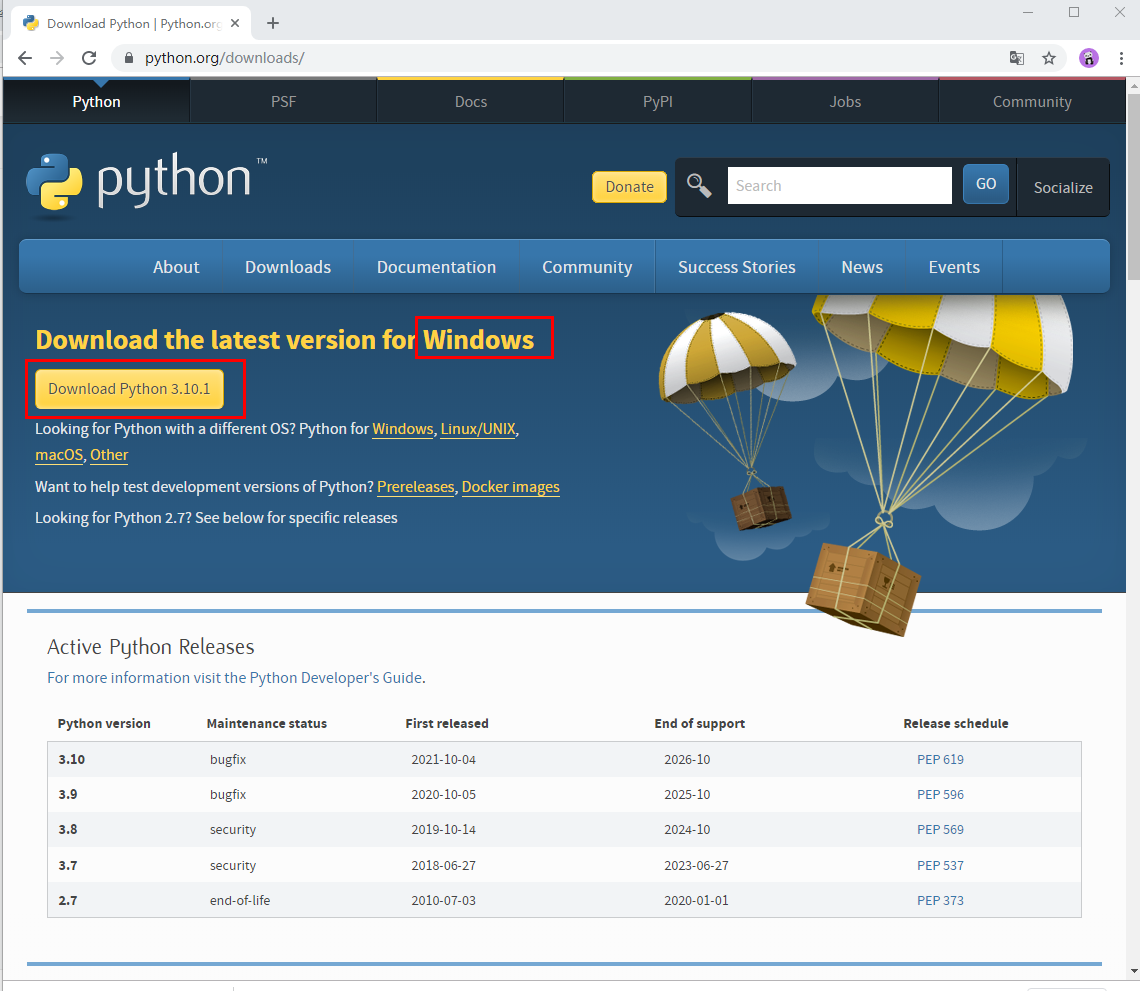Click the 2021-10-04 release date cell

[x=443, y=760]
